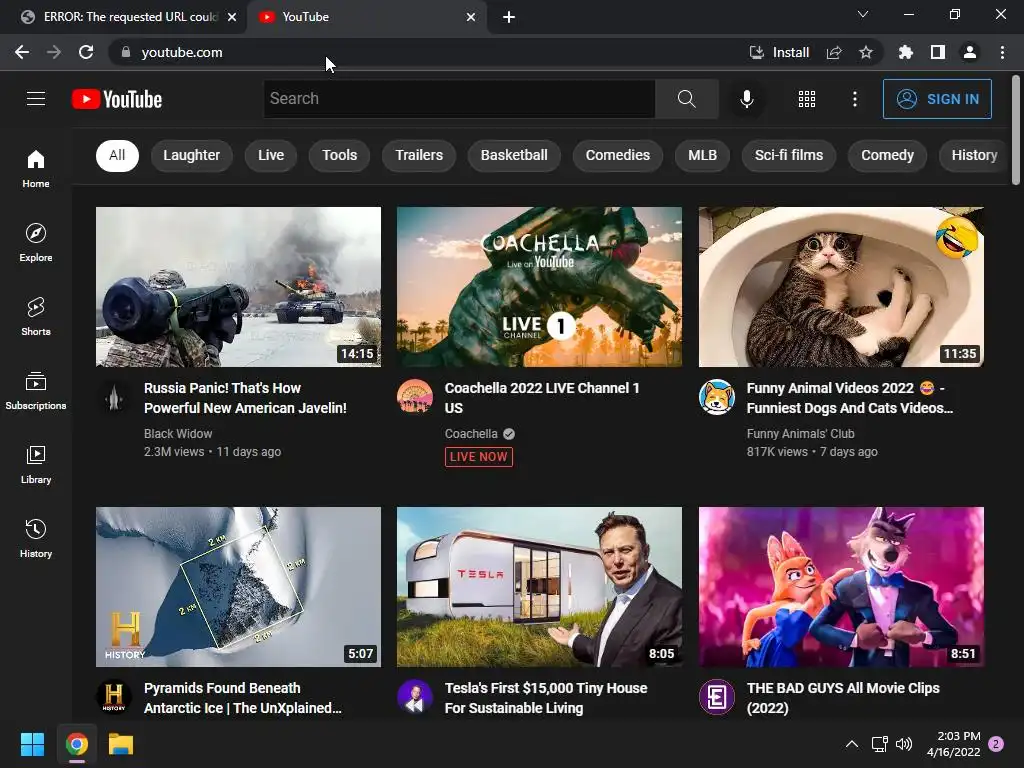Click the magnifier search button

pos(686,99)
